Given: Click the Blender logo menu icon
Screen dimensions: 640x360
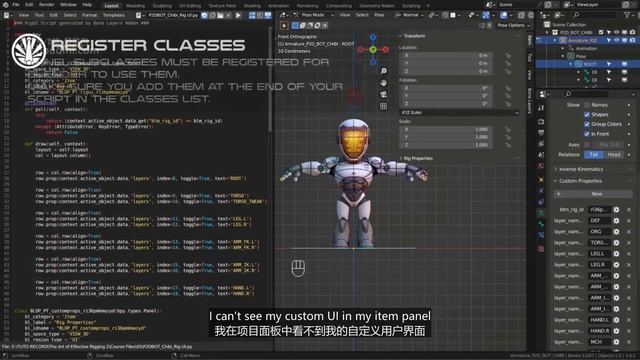Looking at the screenshot, I should [x=5, y=5].
